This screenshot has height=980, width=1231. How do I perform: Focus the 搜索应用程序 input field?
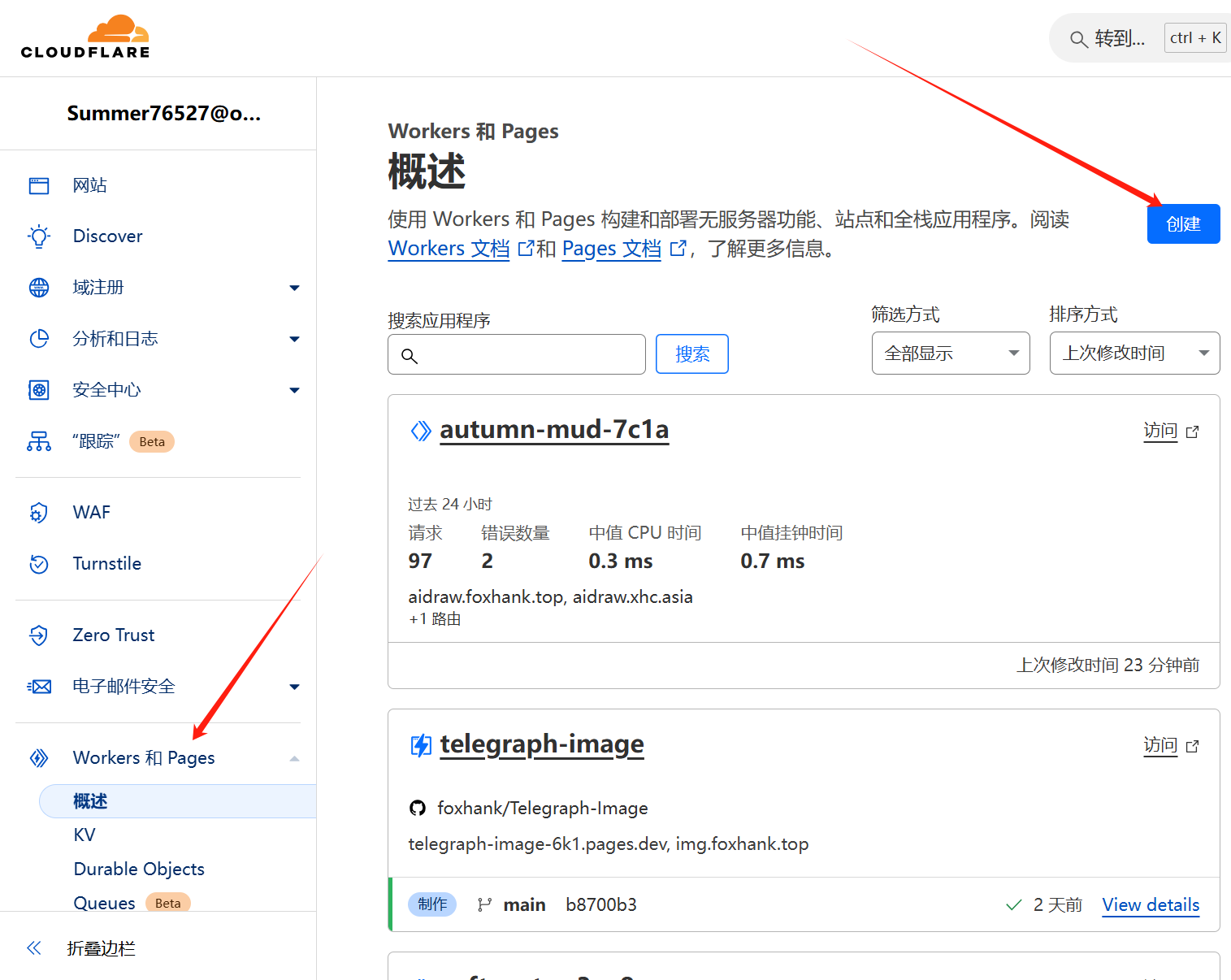[517, 354]
